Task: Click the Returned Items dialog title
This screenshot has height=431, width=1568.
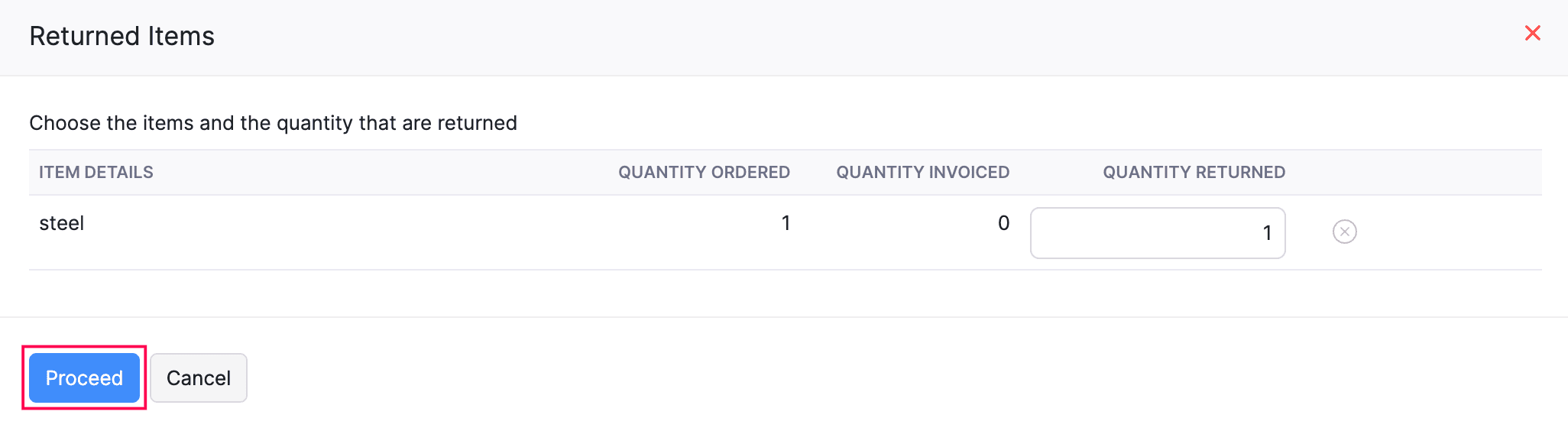Action: tap(122, 36)
